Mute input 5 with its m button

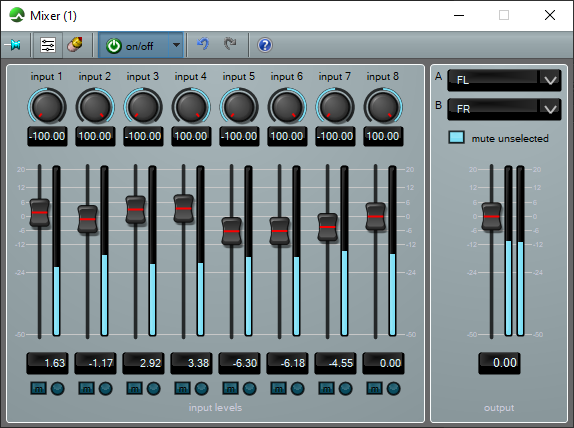(230, 388)
